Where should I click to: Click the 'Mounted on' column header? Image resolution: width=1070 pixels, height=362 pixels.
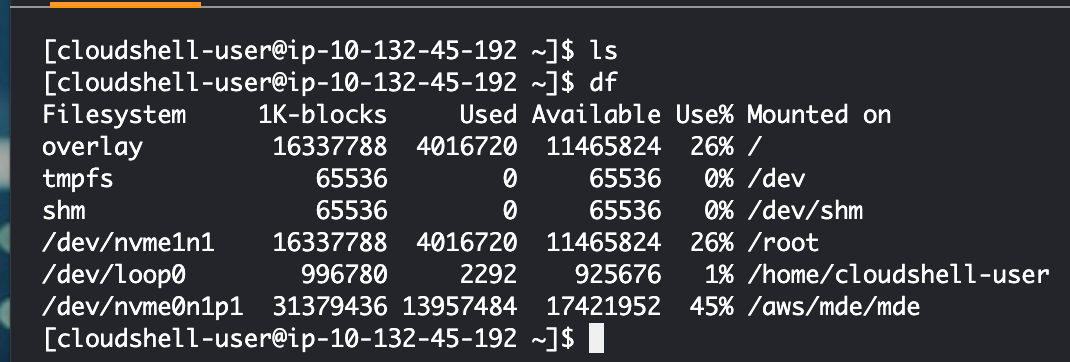point(819,115)
